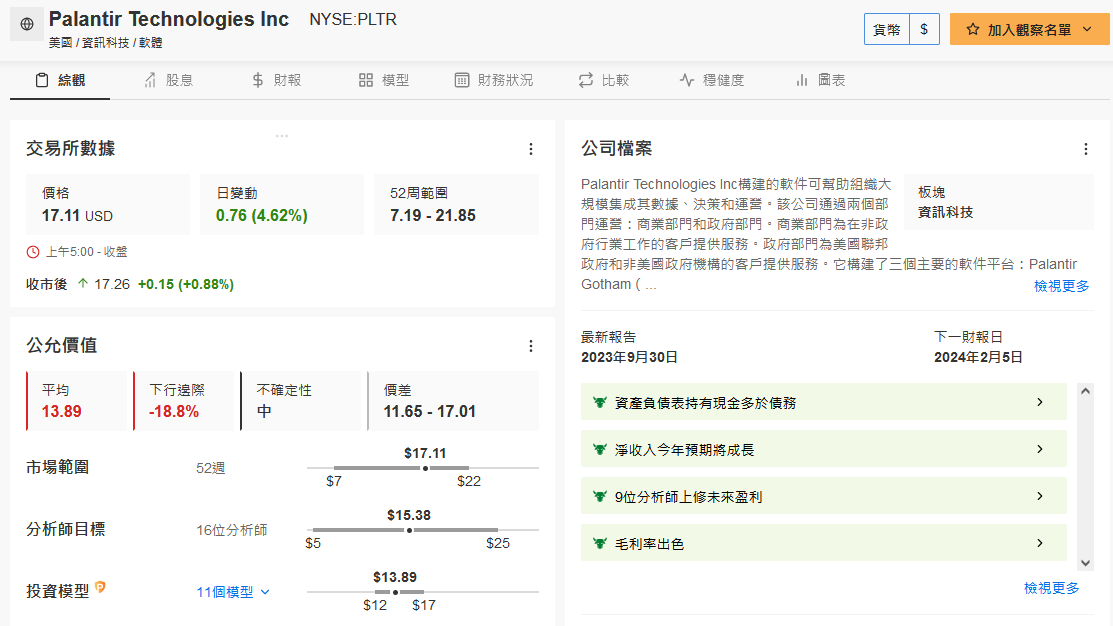Click the NYSE:PLTR ticker label
Screen dimensions: 1113x626
point(353,20)
